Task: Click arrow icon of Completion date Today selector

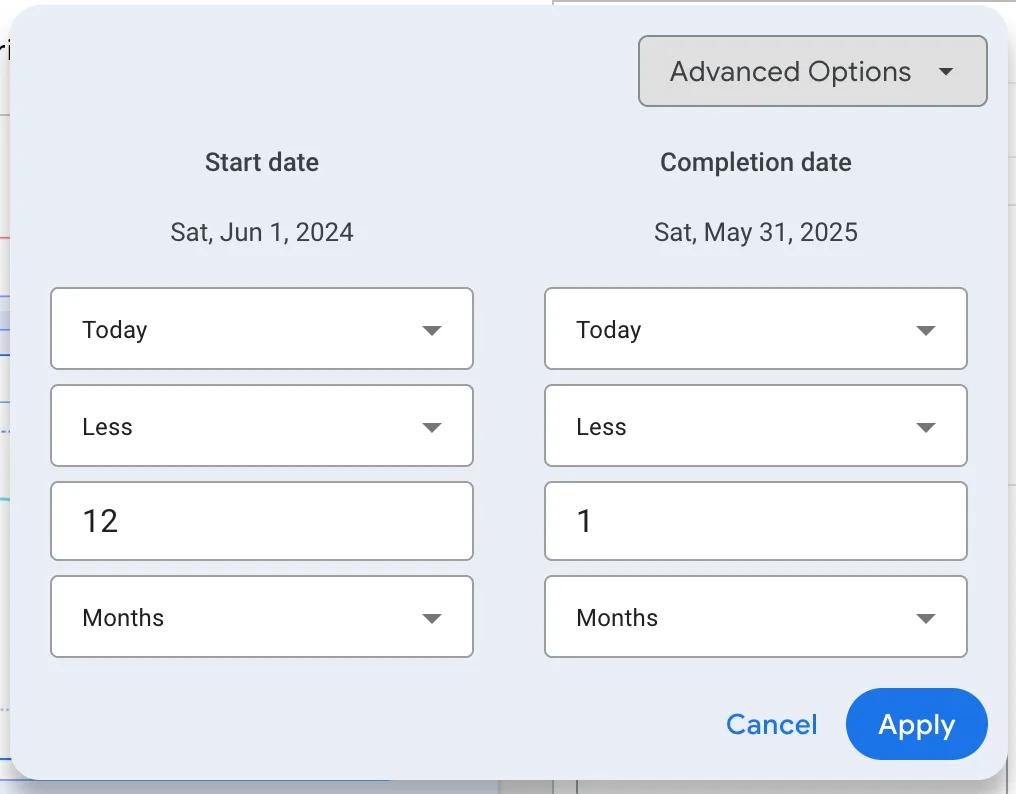Action: [926, 330]
